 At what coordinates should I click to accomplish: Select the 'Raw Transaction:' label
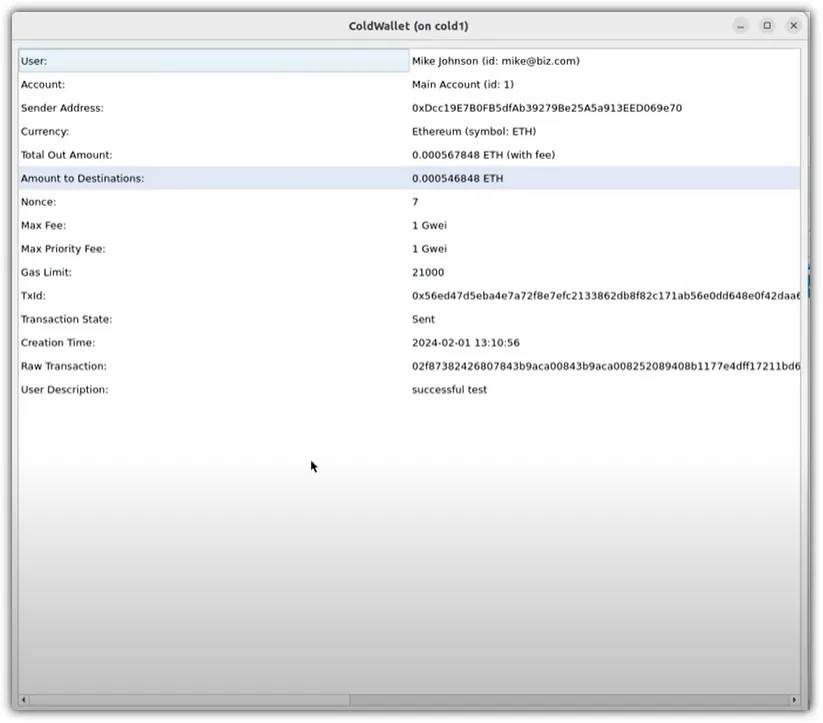tap(64, 366)
